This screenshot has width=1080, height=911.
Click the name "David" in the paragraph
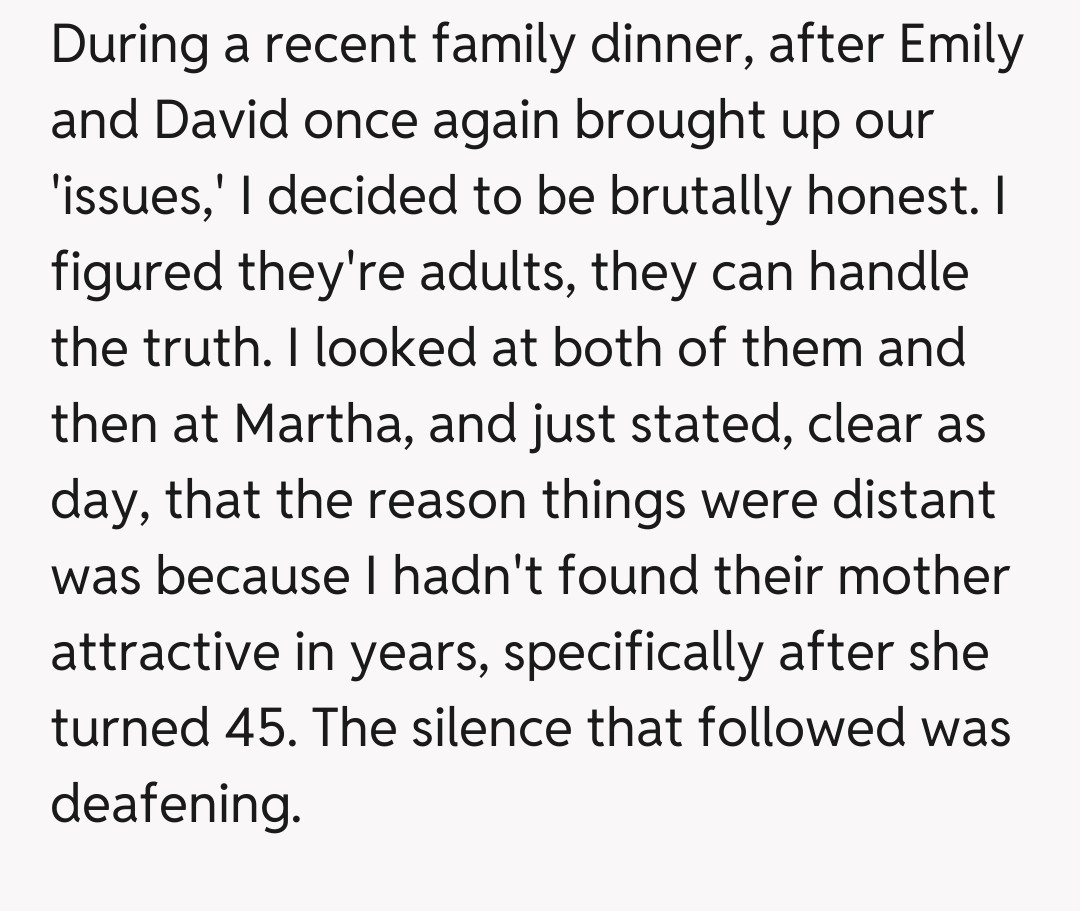221,122
